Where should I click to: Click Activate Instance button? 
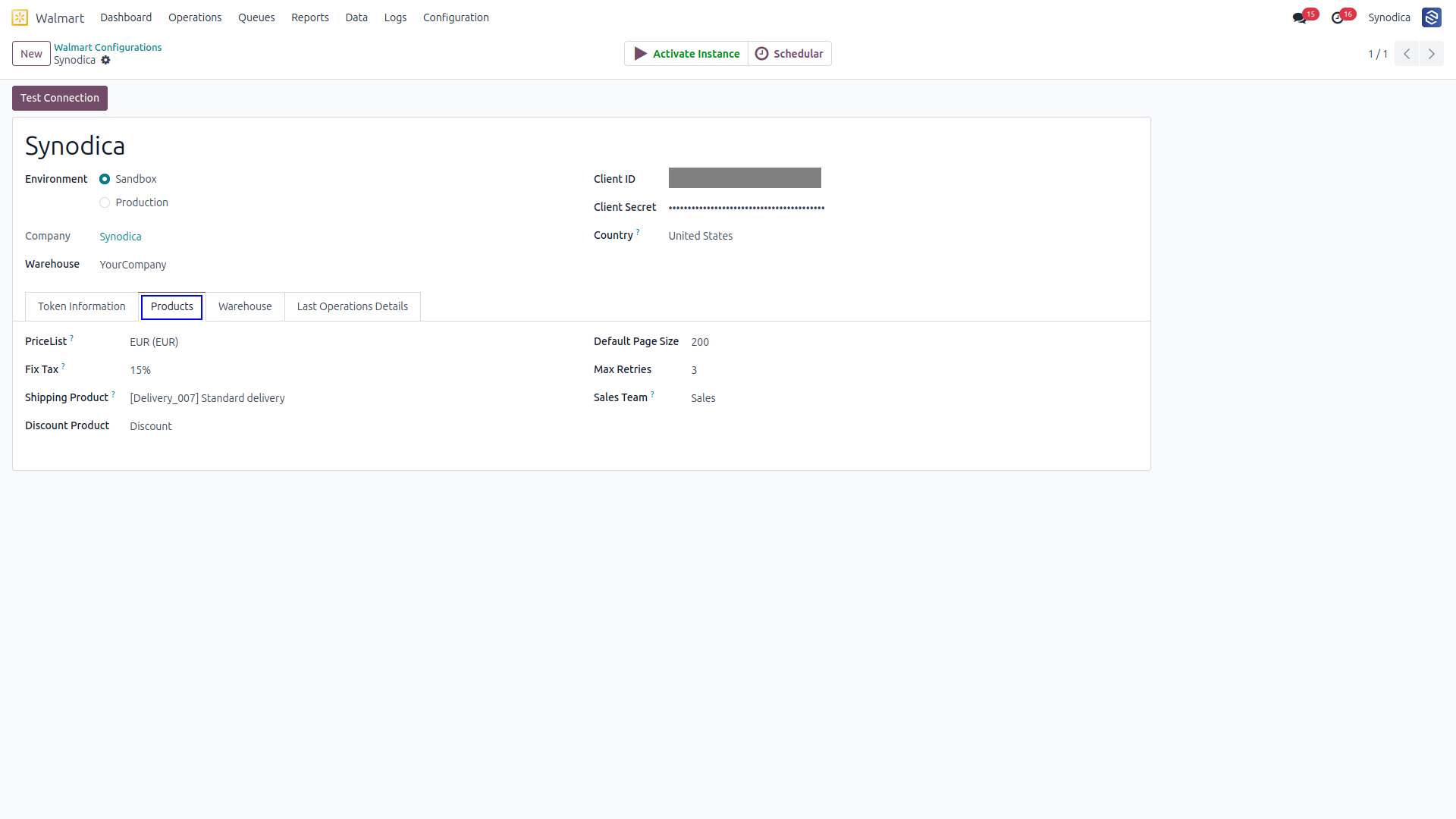tap(686, 54)
